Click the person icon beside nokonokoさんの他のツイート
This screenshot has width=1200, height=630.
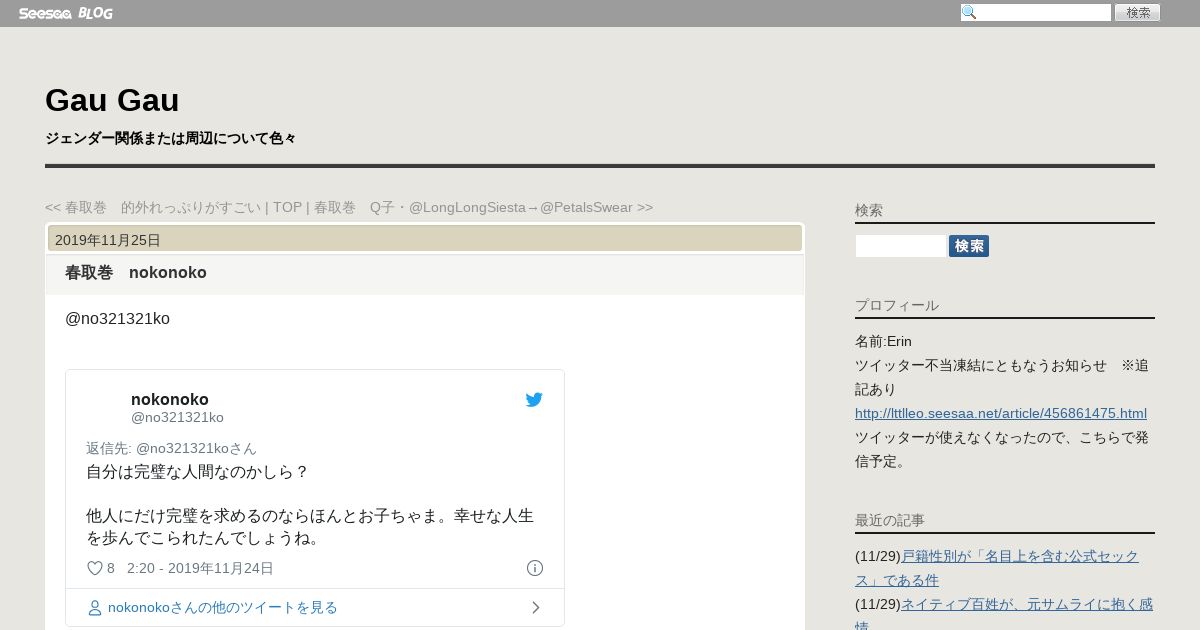[95, 608]
